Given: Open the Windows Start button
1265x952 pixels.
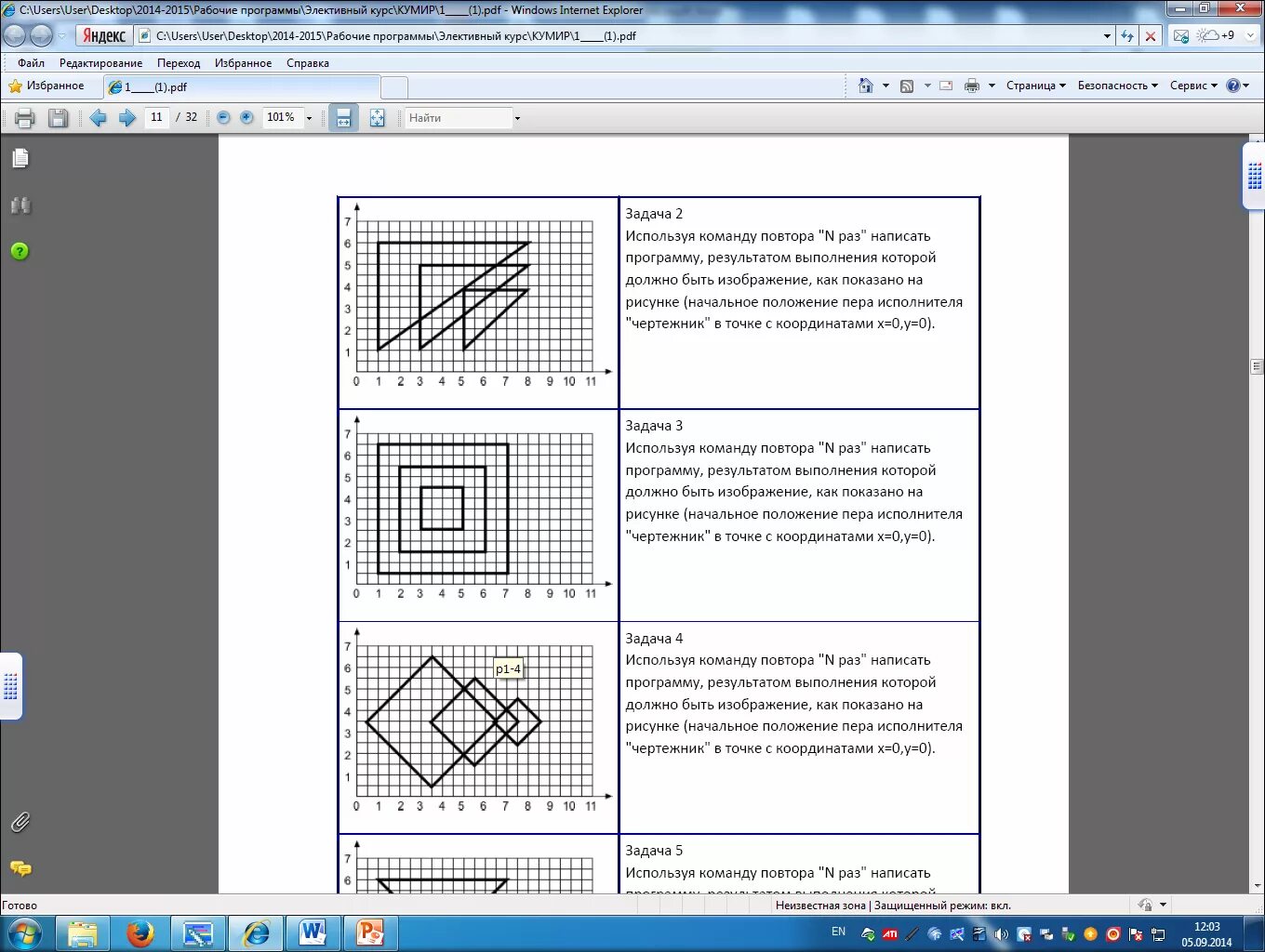Looking at the screenshot, I should pos(24,932).
